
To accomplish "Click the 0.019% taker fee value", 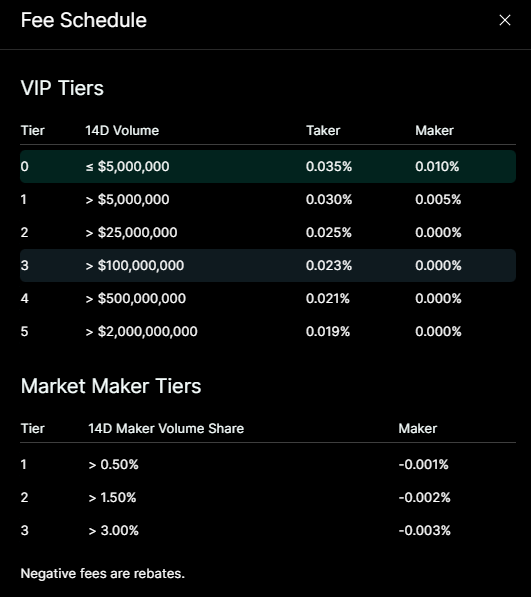I will [328, 331].
